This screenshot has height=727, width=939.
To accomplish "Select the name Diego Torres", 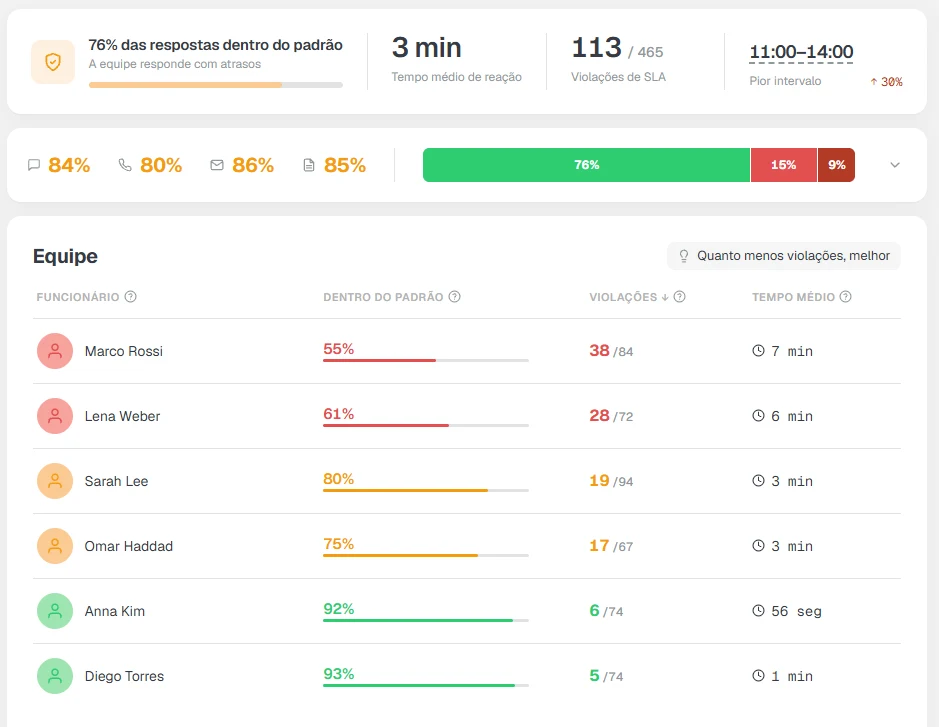I will [124, 676].
